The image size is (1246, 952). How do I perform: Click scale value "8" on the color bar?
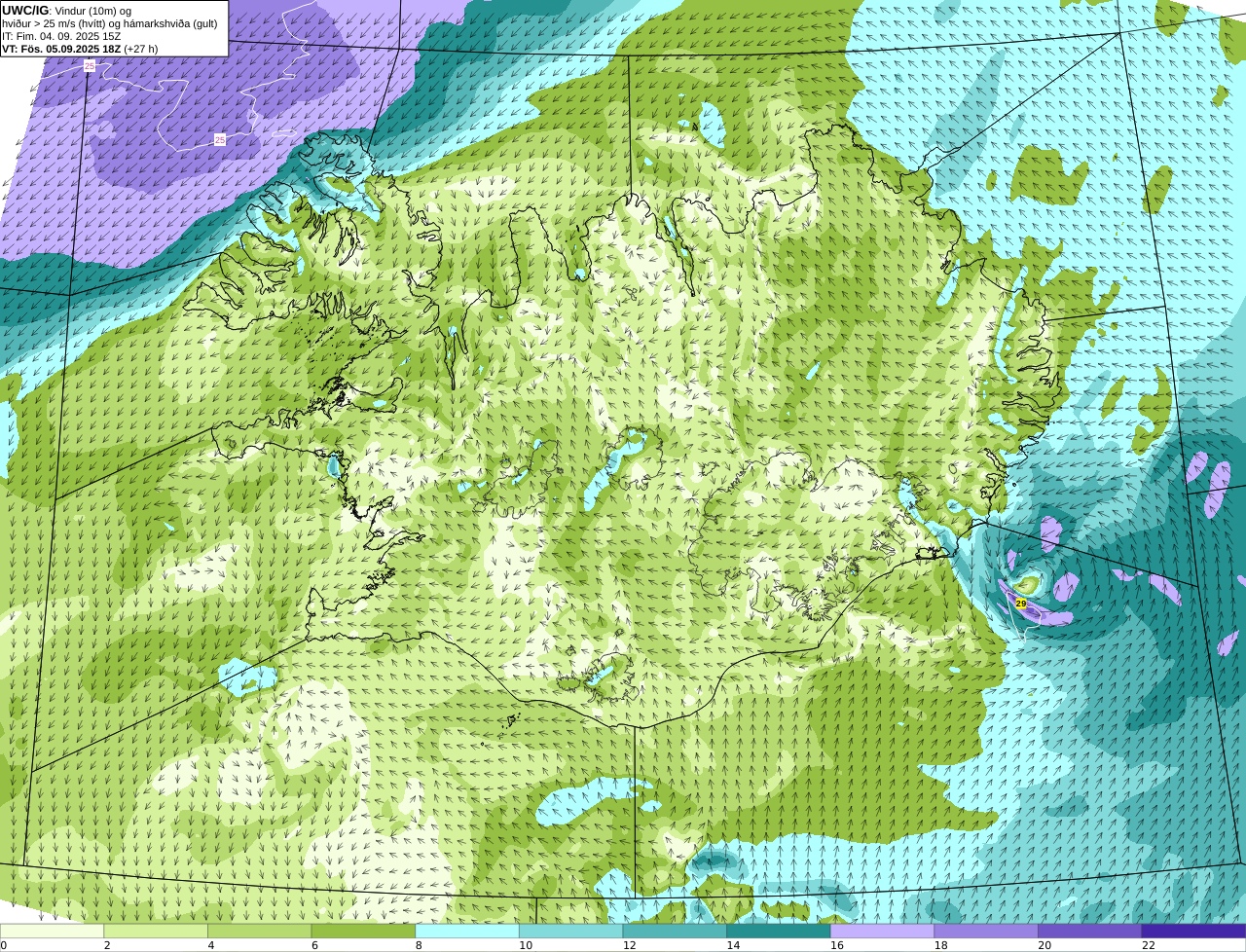pos(419,945)
